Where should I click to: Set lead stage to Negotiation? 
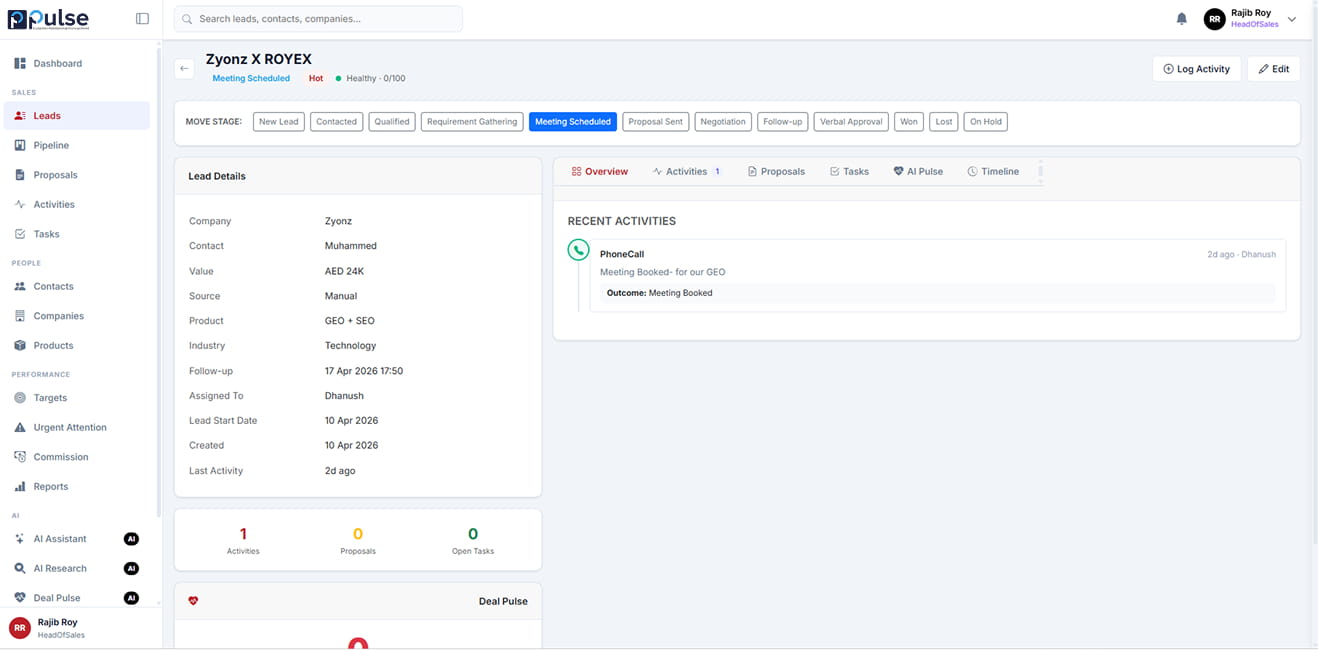coord(723,122)
